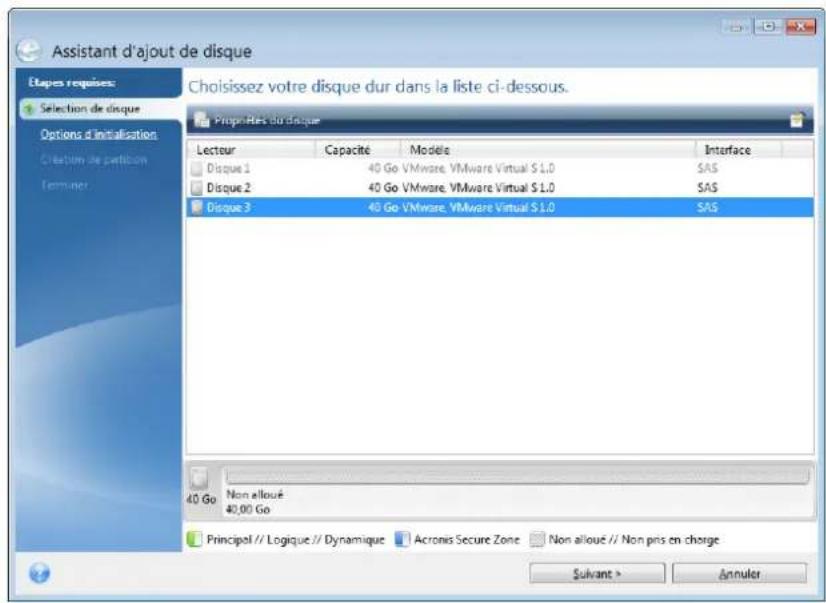826x603 pixels.
Task: Click the green arrow step icon
Action: pos(30,109)
